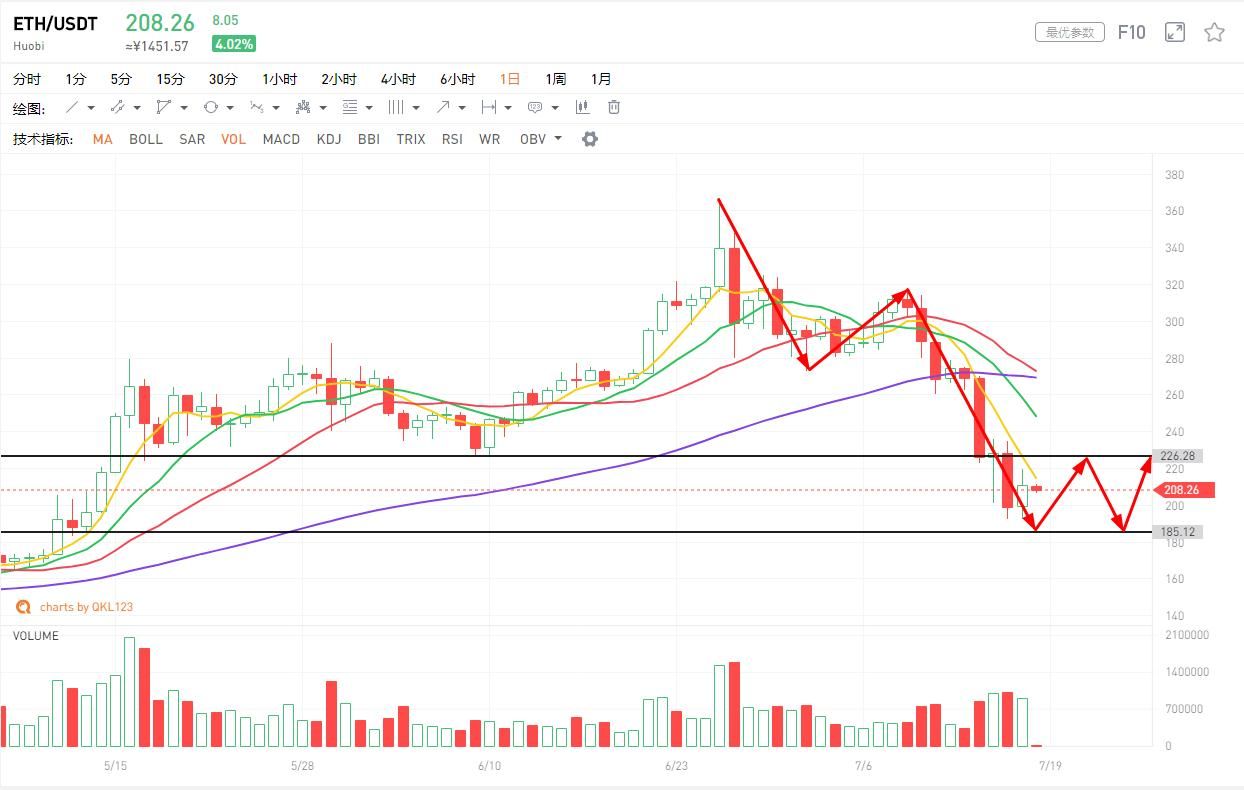
Task: Click the 最优参数 button
Action: [1069, 33]
